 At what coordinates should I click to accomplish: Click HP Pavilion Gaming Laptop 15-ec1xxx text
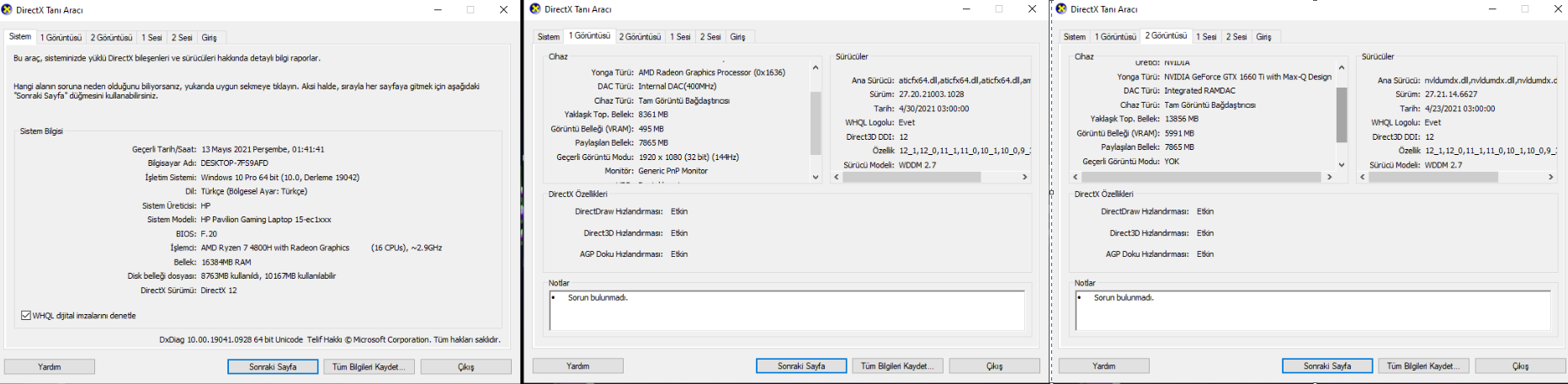(266, 220)
